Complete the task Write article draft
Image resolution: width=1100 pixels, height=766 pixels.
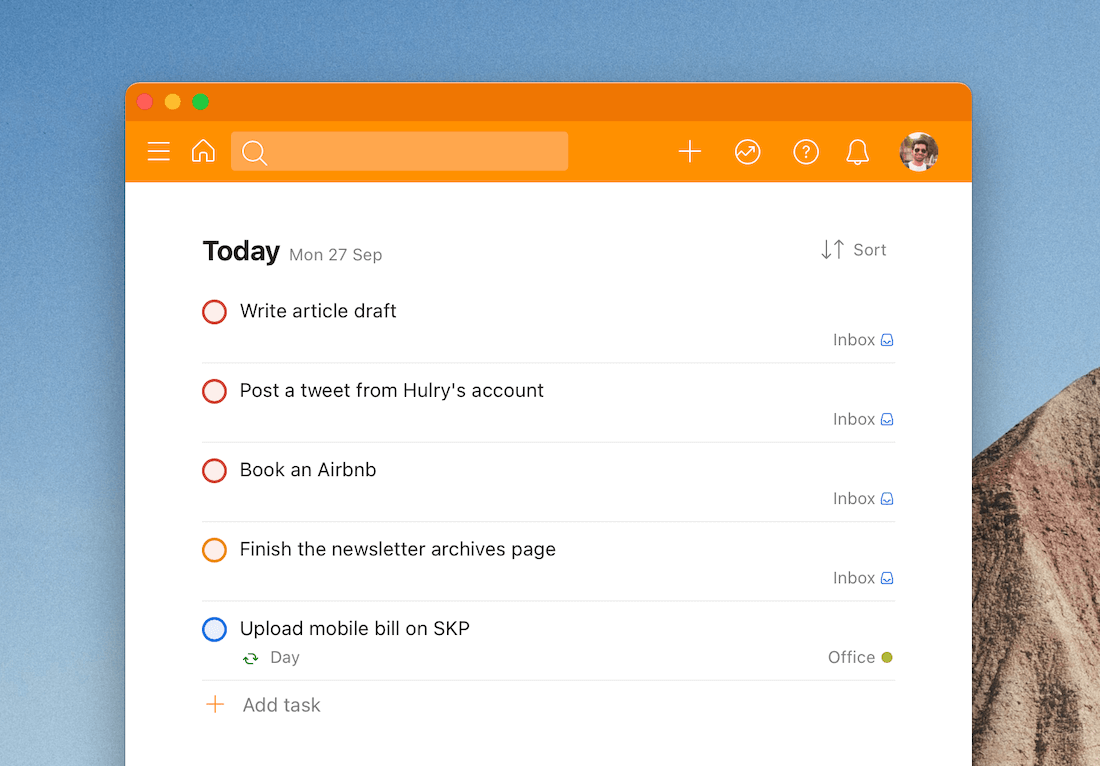click(x=214, y=311)
